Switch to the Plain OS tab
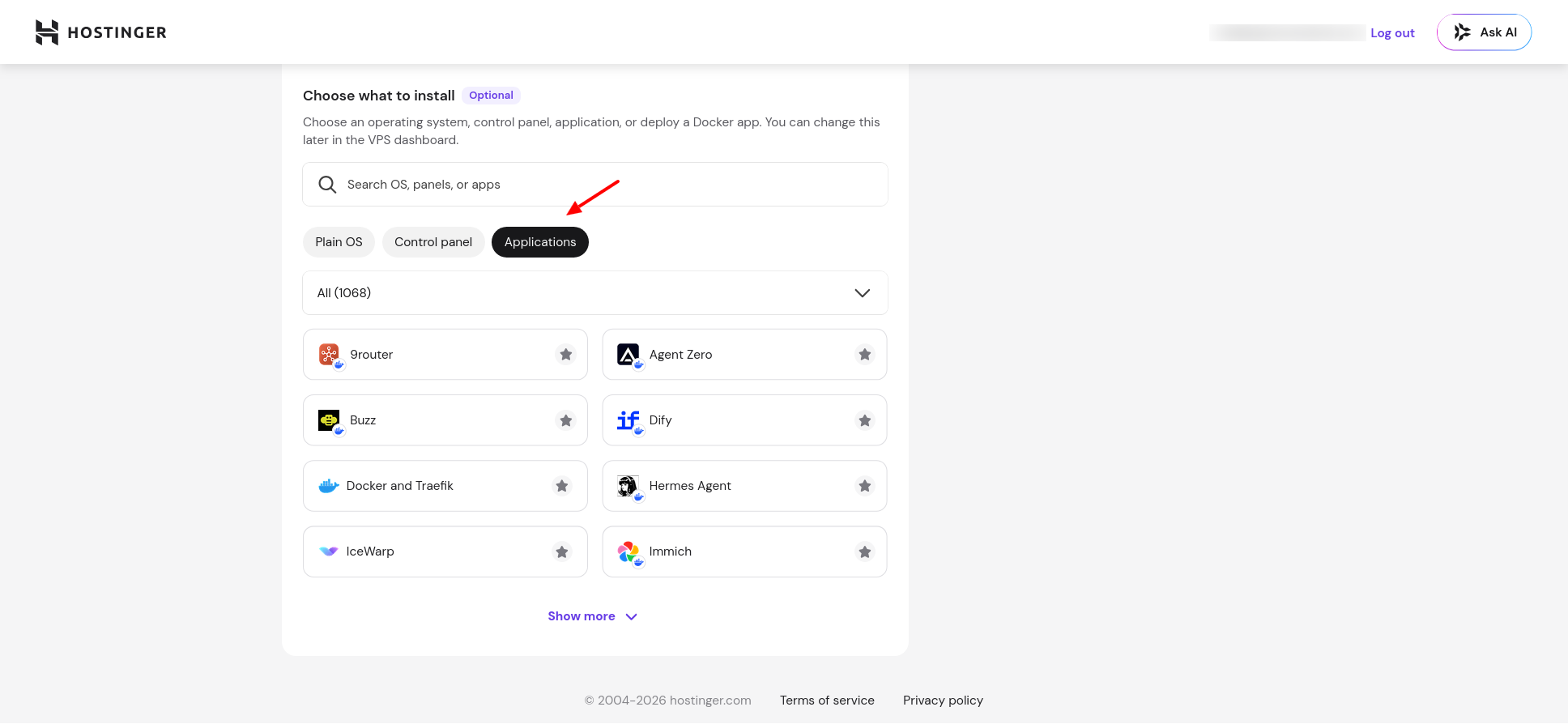Image resolution: width=1568 pixels, height=724 pixels. (x=339, y=242)
